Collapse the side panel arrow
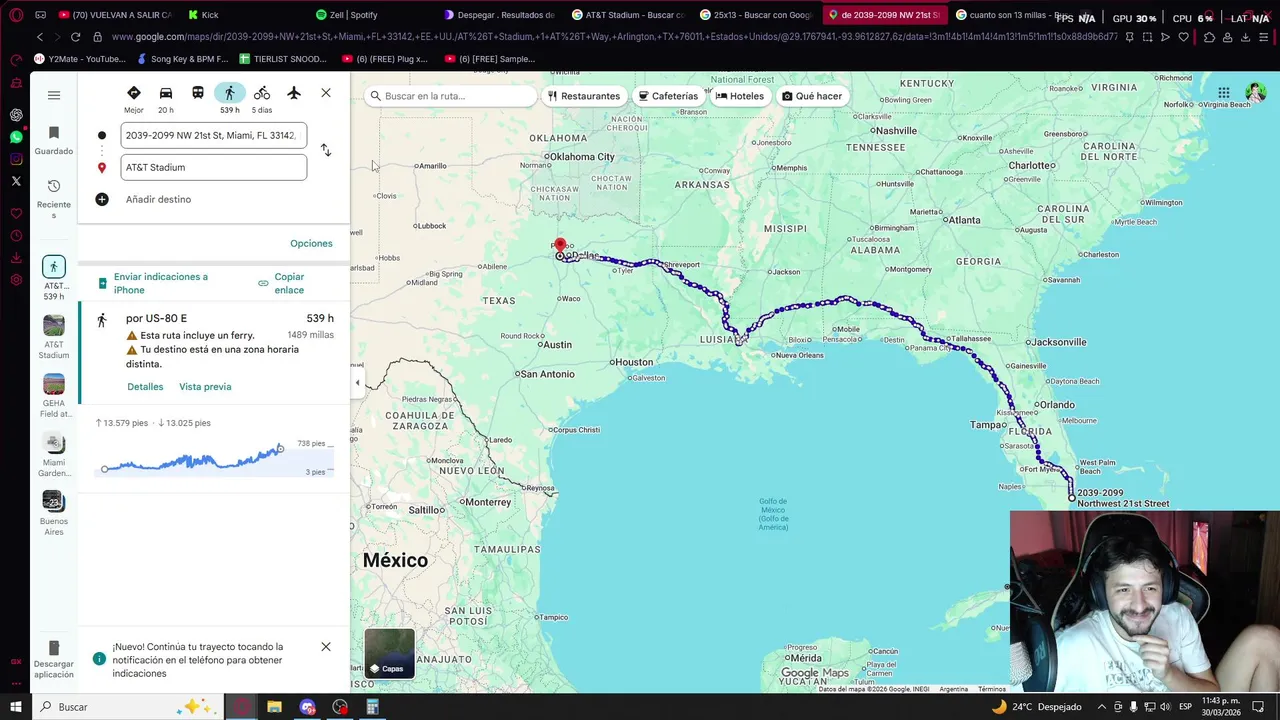1280x720 pixels. (357, 382)
